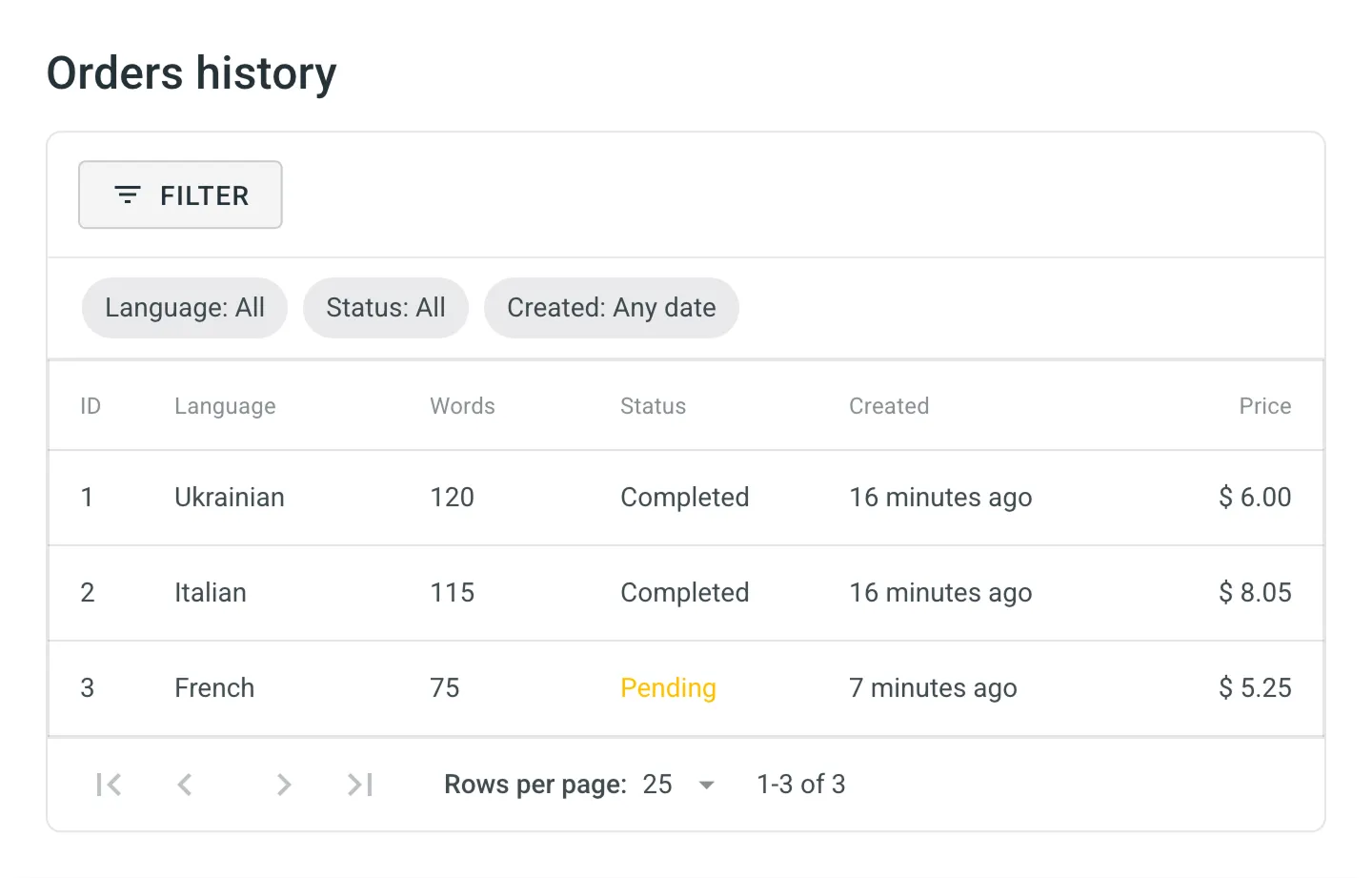This screenshot has height=878, width=1372.
Task: Click the next page chevron icon
Action: [284, 784]
